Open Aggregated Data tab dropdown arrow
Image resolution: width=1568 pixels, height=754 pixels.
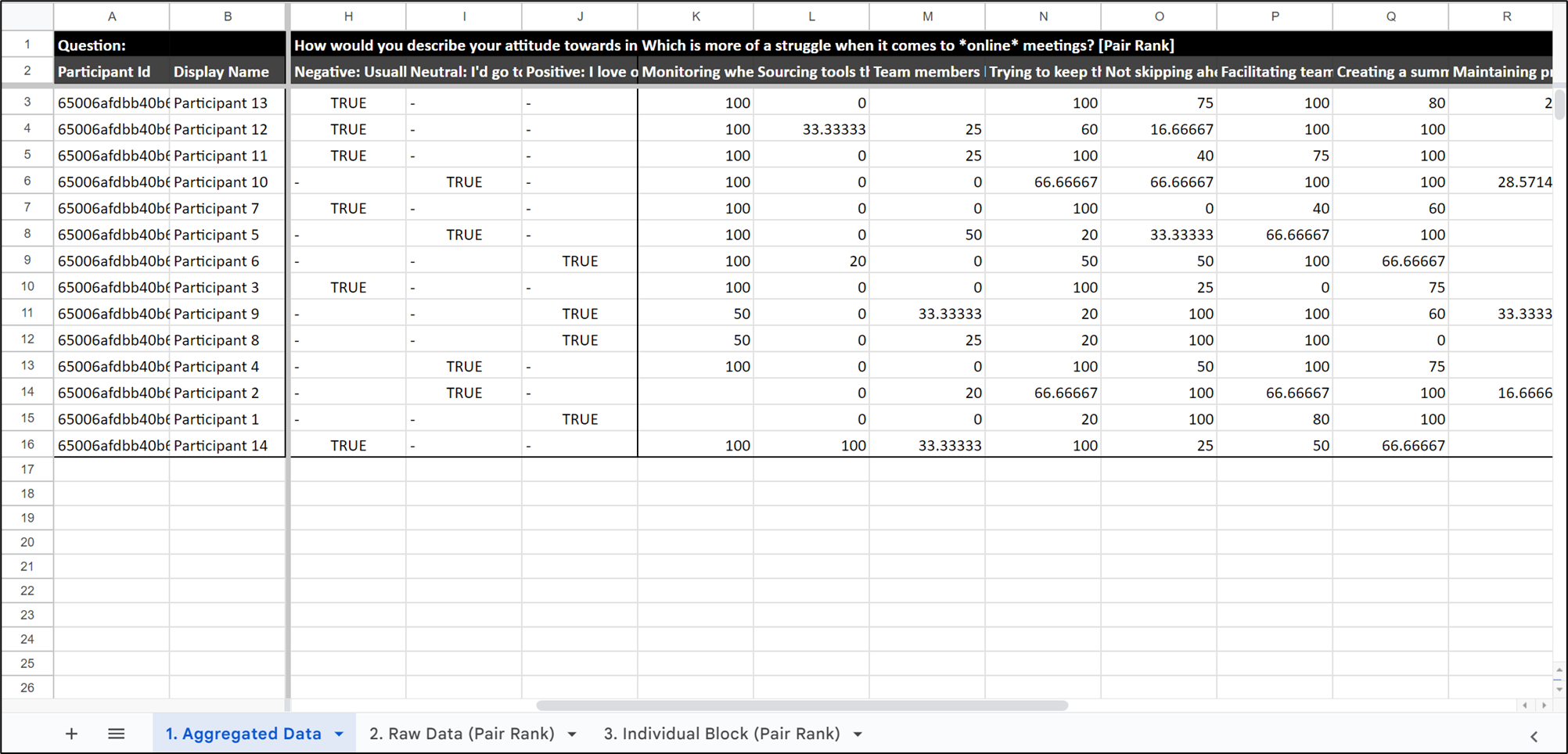[339, 734]
